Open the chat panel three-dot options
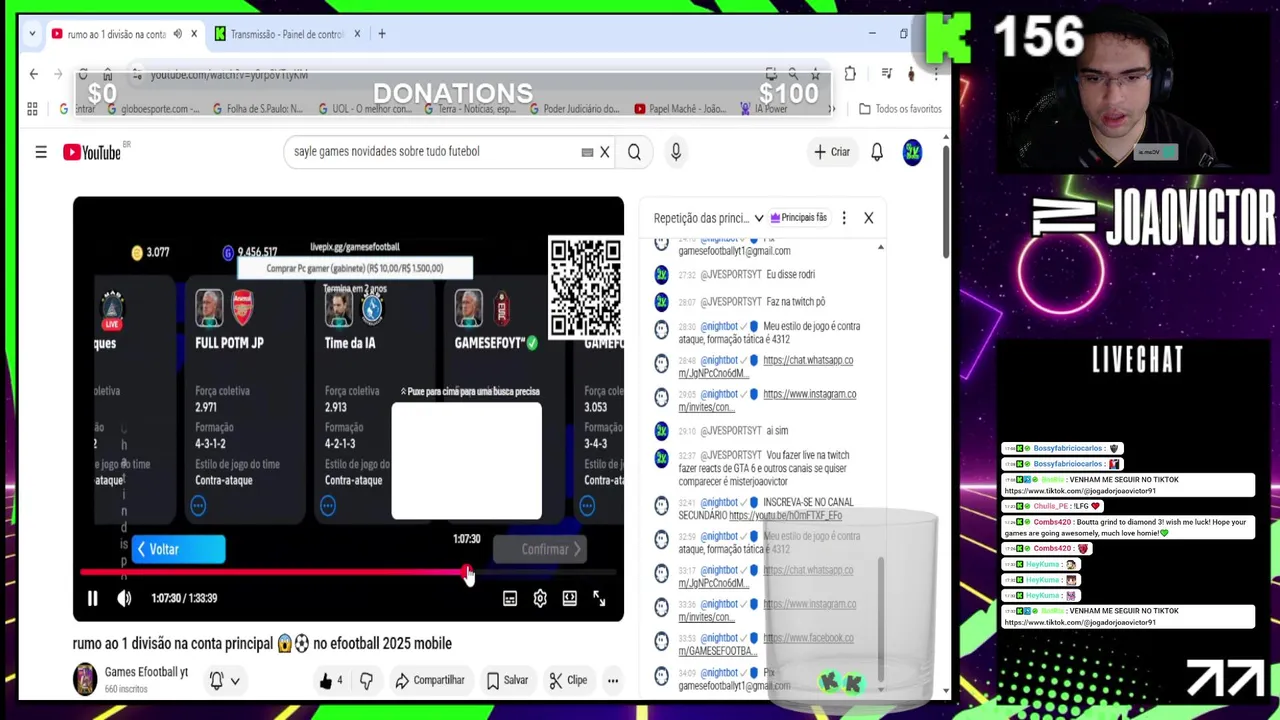The image size is (1280, 720). (x=844, y=218)
